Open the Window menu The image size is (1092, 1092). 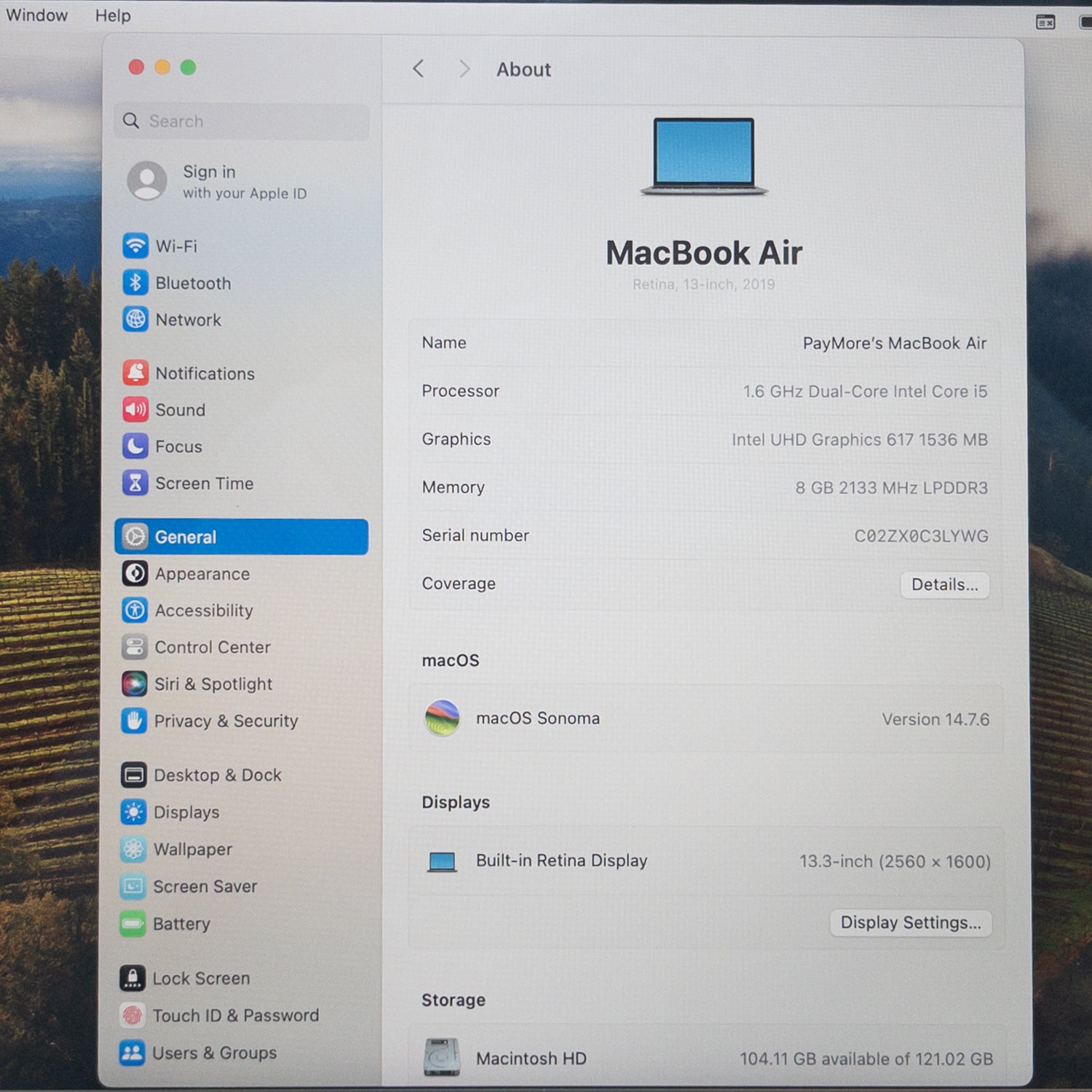click(36, 15)
